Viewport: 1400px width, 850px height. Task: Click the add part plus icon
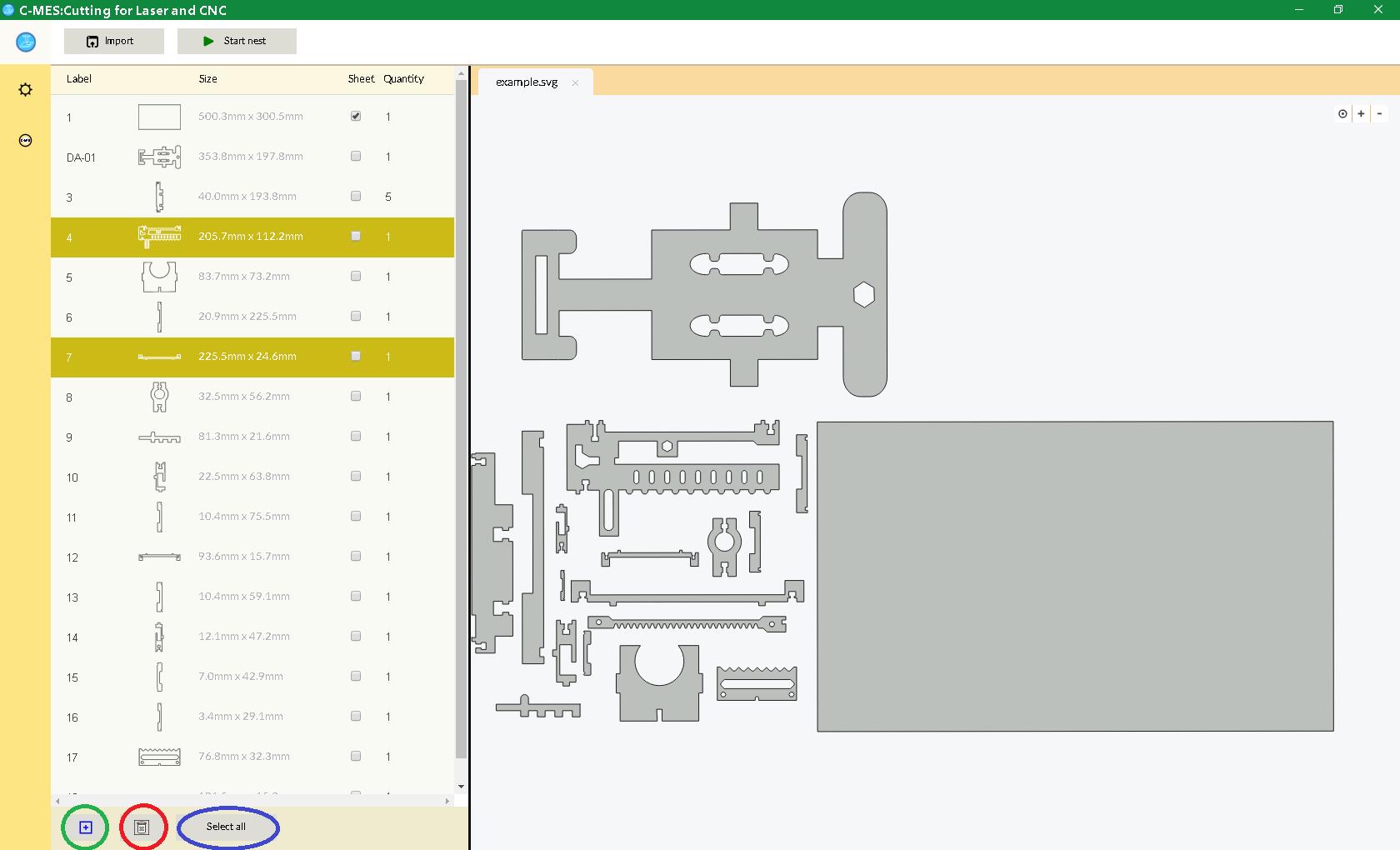coord(86,827)
